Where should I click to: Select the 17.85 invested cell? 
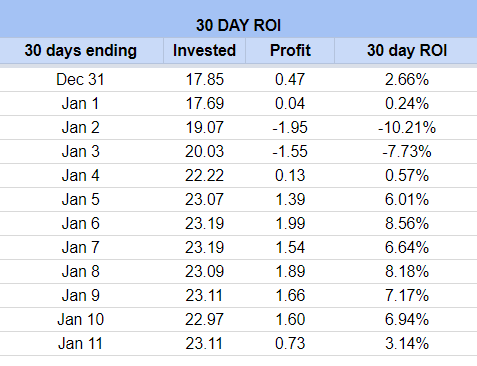coord(204,80)
